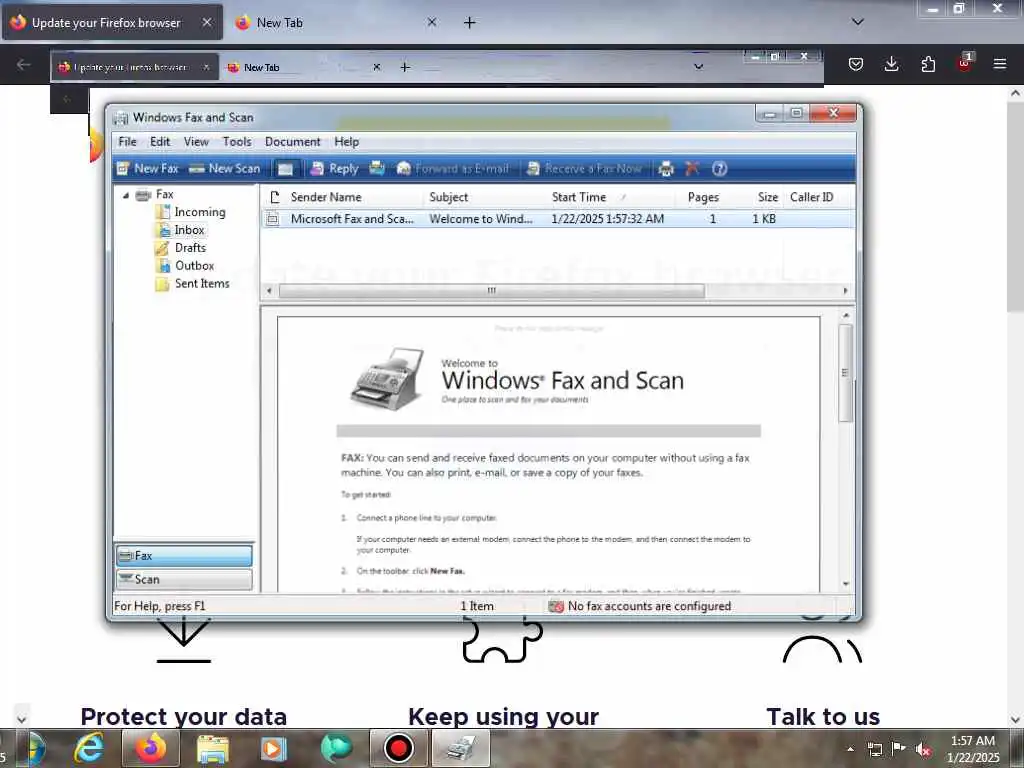Select the Fax root tree item

[x=165, y=194]
